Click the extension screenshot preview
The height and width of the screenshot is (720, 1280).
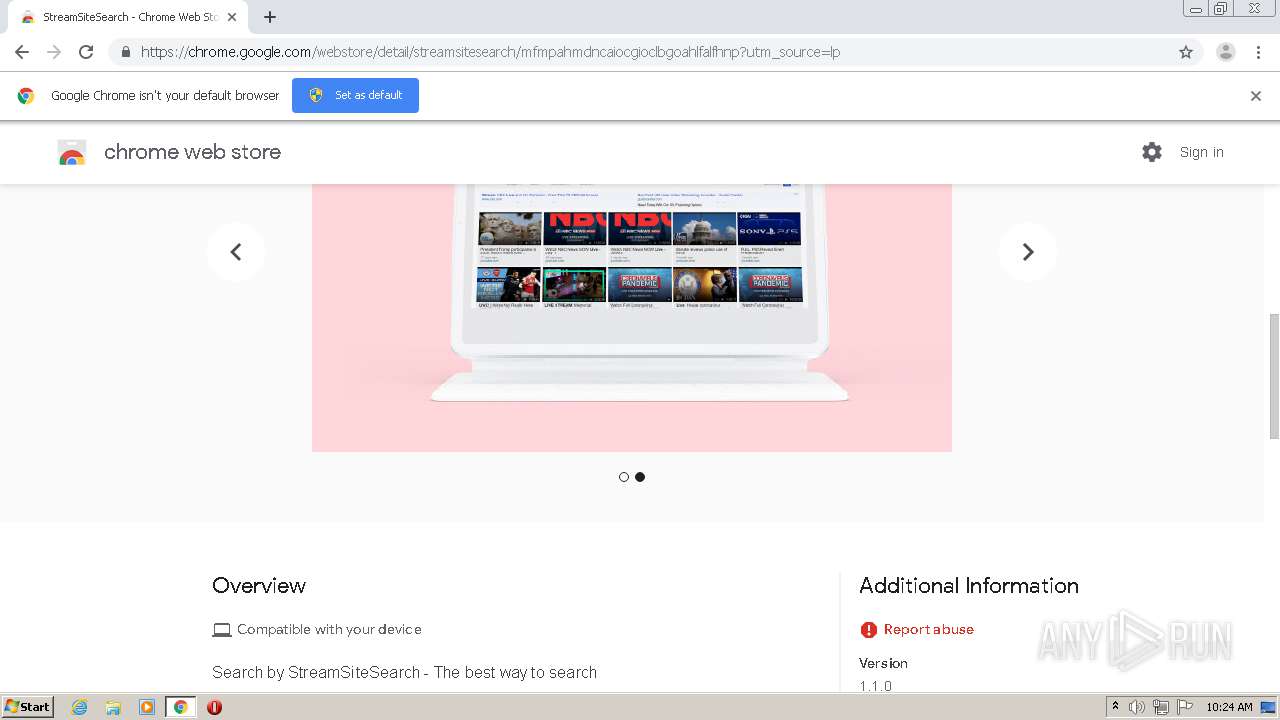(x=632, y=318)
